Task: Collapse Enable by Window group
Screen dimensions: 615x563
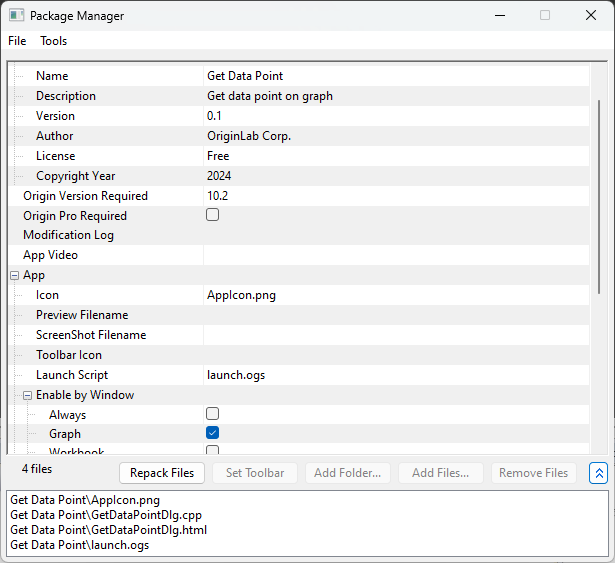Action: tap(28, 395)
